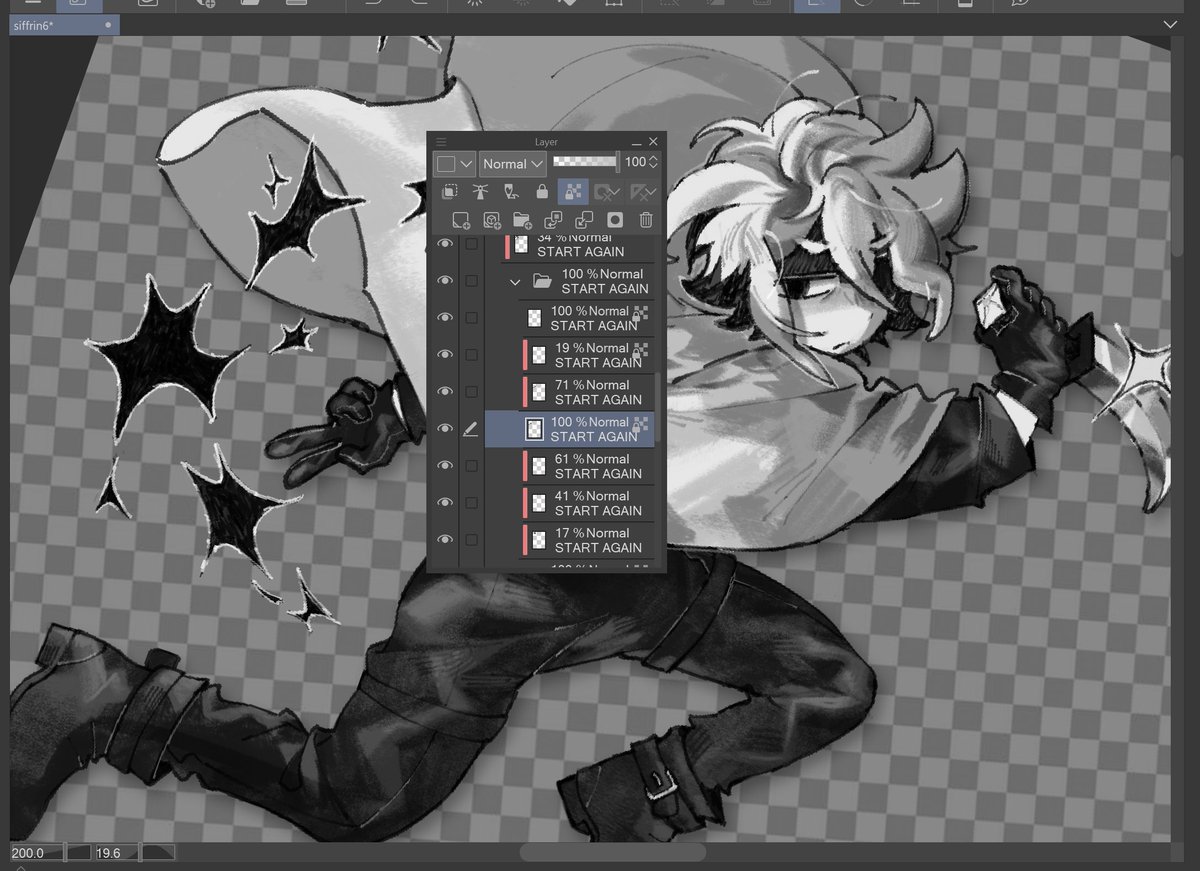
Task: Select the 61 % Normal layer
Action: 588,466
